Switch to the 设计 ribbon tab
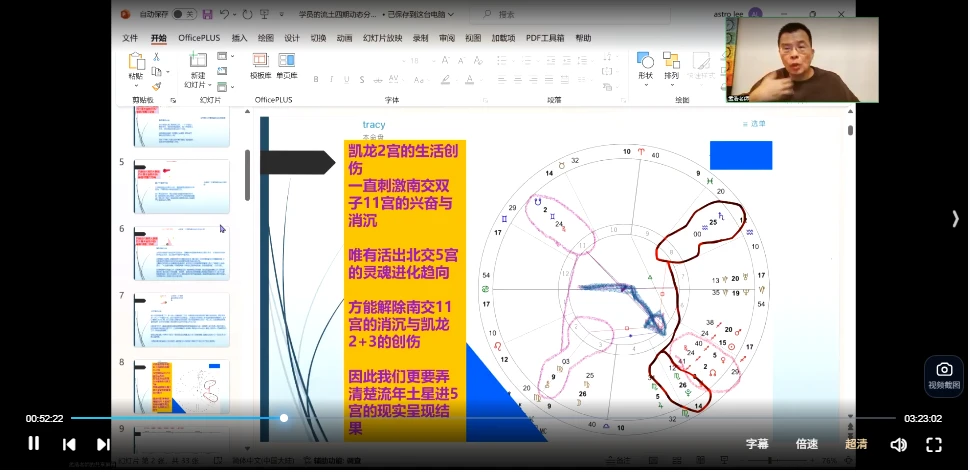The height and width of the screenshot is (472, 970). (x=292, y=38)
